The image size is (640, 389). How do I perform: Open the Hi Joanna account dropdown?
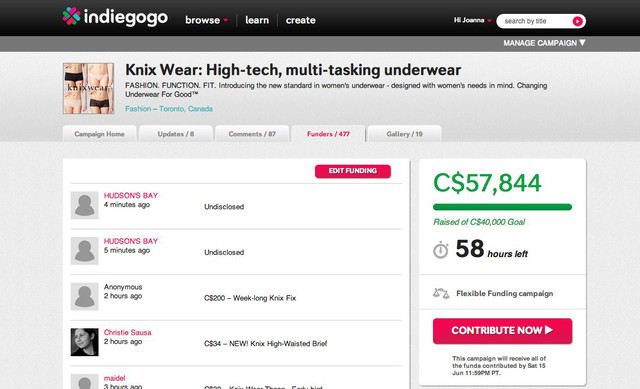coord(472,20)
